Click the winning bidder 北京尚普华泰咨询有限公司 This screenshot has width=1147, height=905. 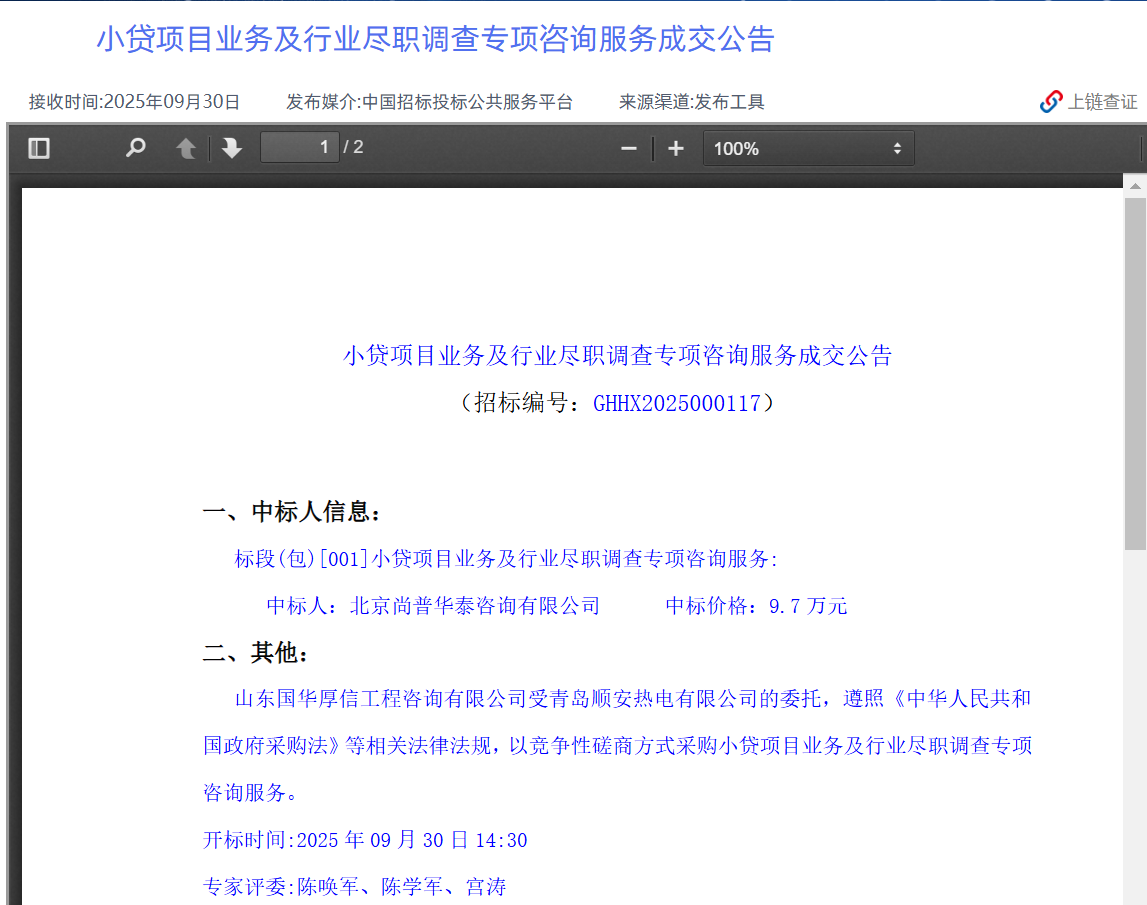click(x=475, y=605)
